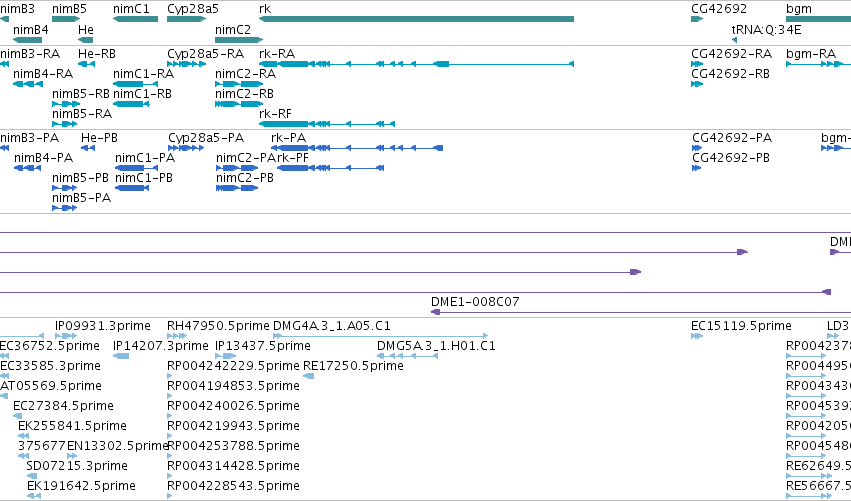Select protein nimB5-PB

(80, 178)
